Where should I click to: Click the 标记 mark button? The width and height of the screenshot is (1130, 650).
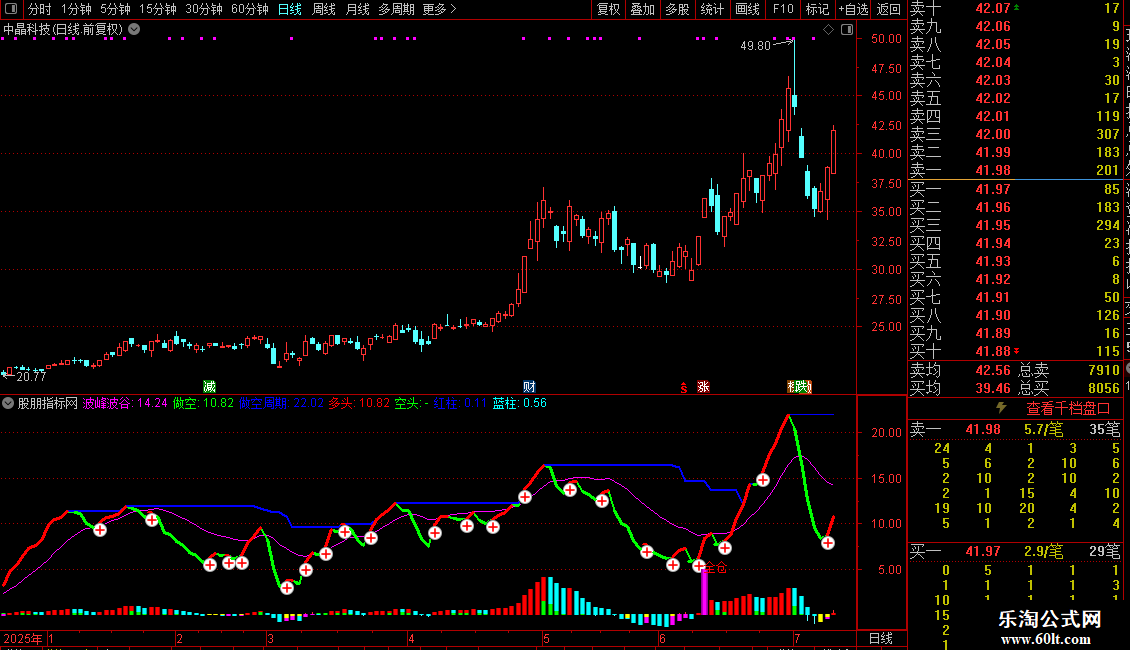coord(817,9)
